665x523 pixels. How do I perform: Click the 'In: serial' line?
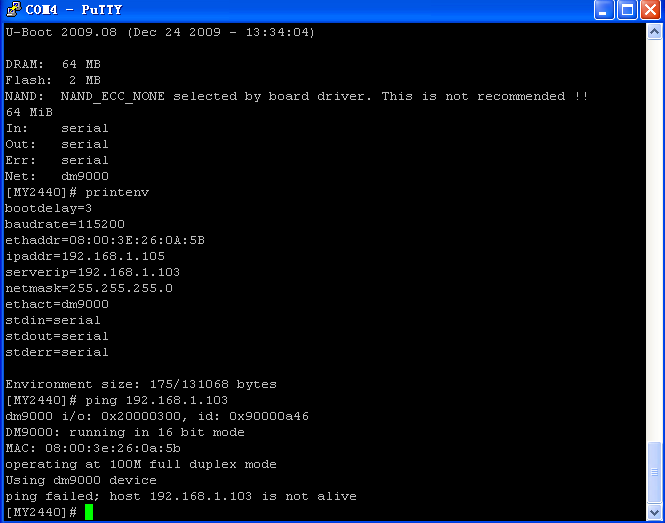57,129
